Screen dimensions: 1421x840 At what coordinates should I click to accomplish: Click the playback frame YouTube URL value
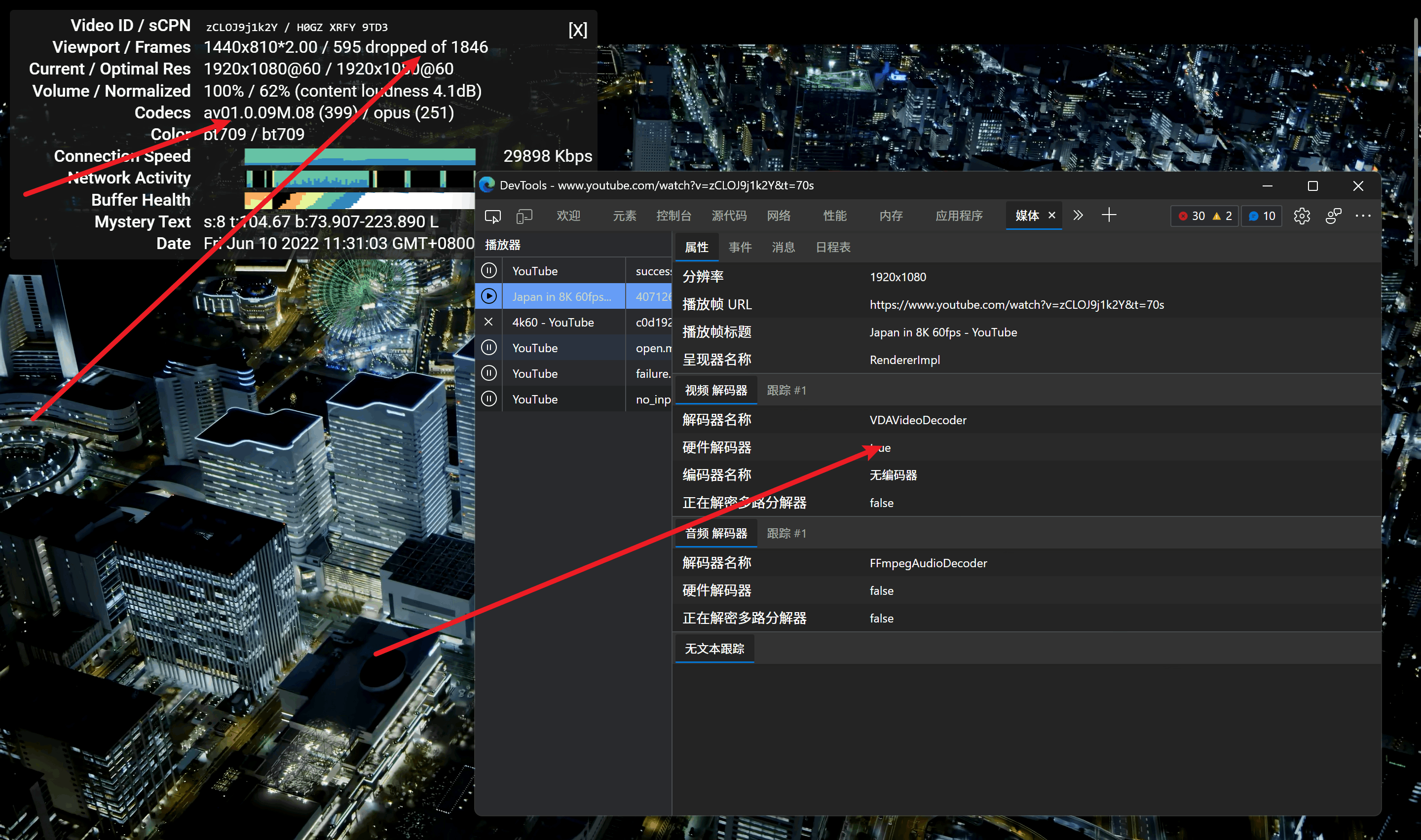pos(1016,304)
